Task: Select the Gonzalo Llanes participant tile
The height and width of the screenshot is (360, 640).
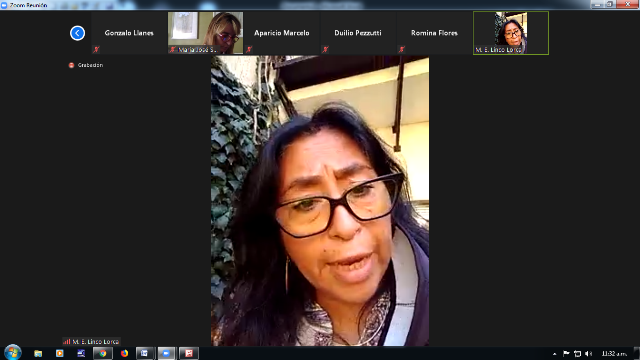Action: point(129,33)
